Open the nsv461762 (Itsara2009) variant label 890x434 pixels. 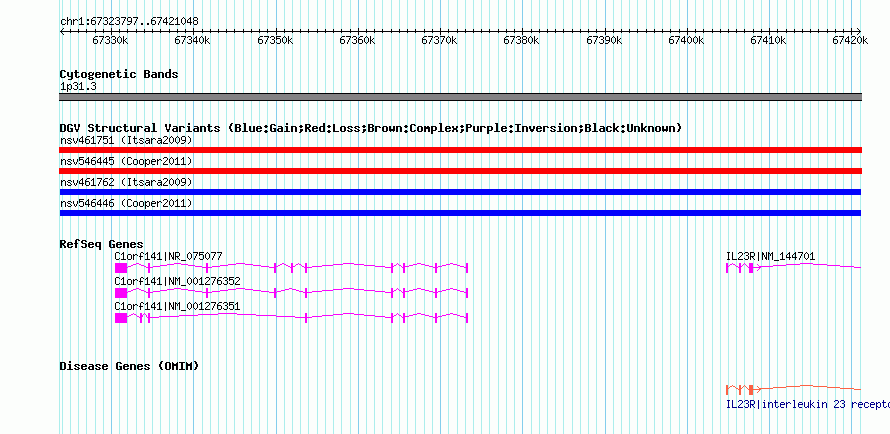tap(126, 182)
